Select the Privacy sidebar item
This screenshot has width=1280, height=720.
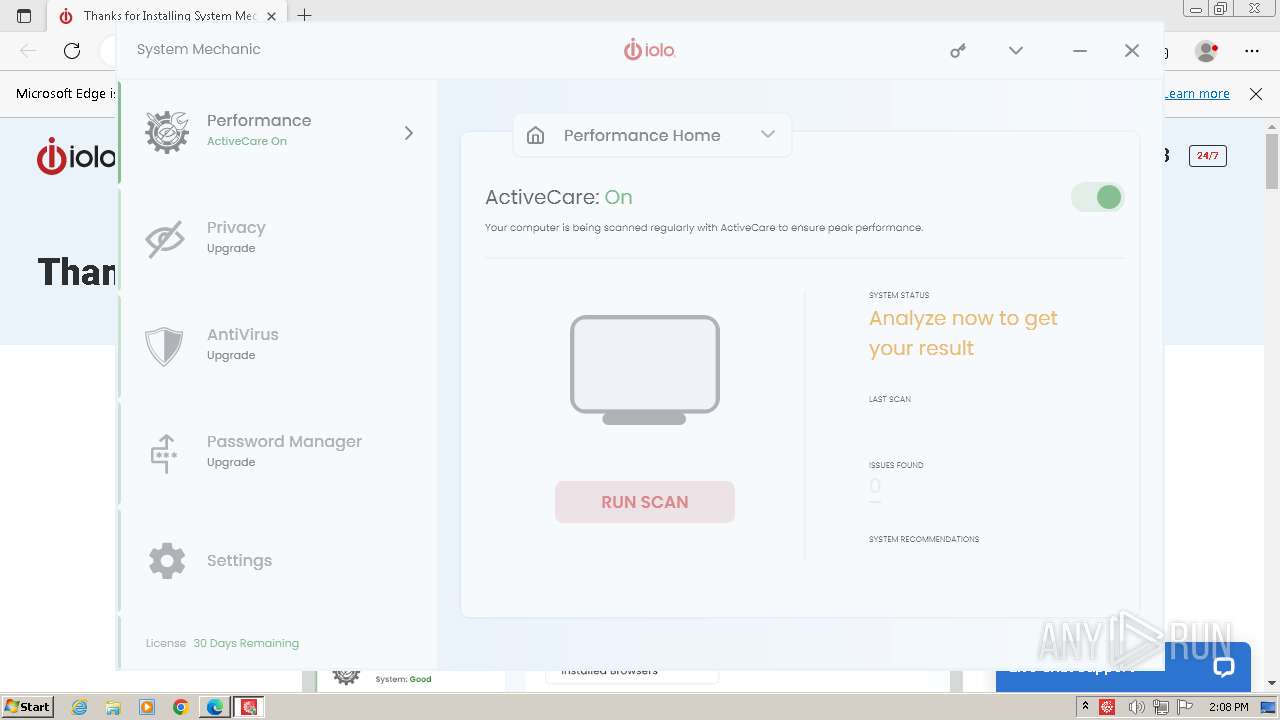click(279, 238)
